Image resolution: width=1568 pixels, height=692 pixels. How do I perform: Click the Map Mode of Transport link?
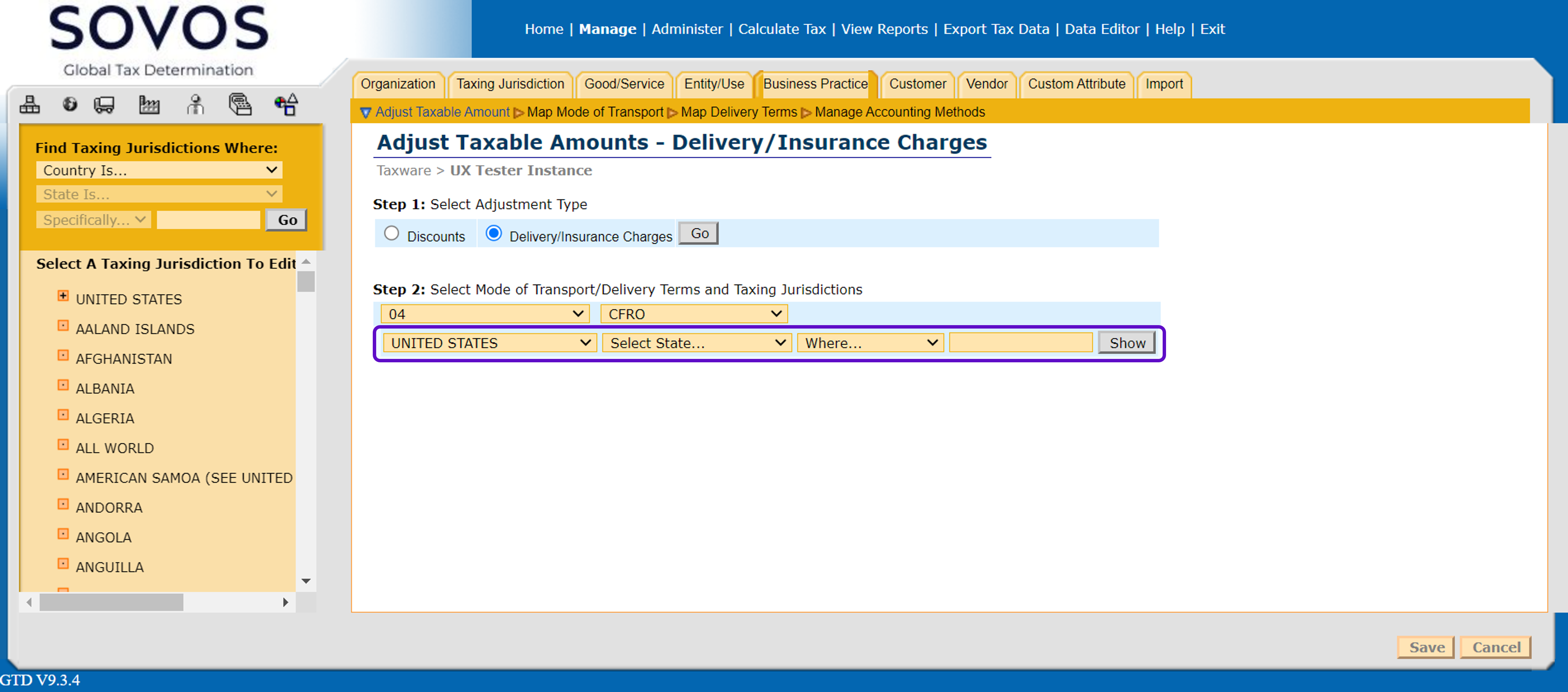(x=595, y=112)
